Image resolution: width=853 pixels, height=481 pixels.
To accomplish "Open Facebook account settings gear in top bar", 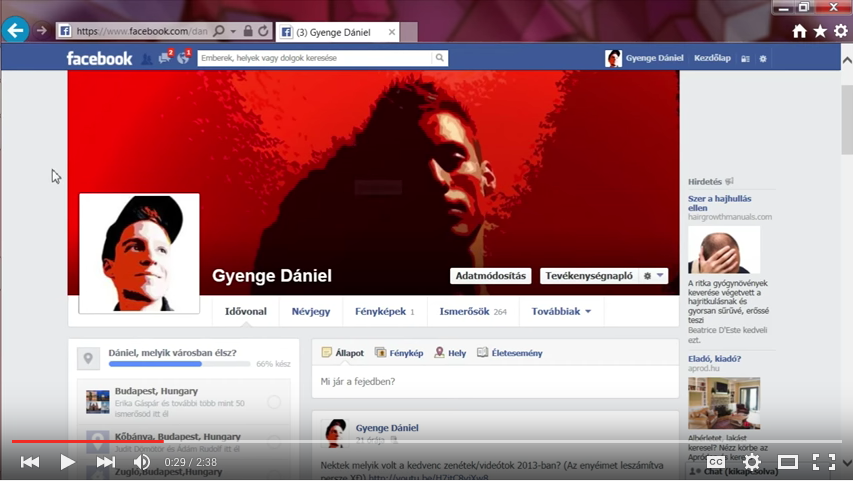I will pyautogui.click(x=763, y=59).
